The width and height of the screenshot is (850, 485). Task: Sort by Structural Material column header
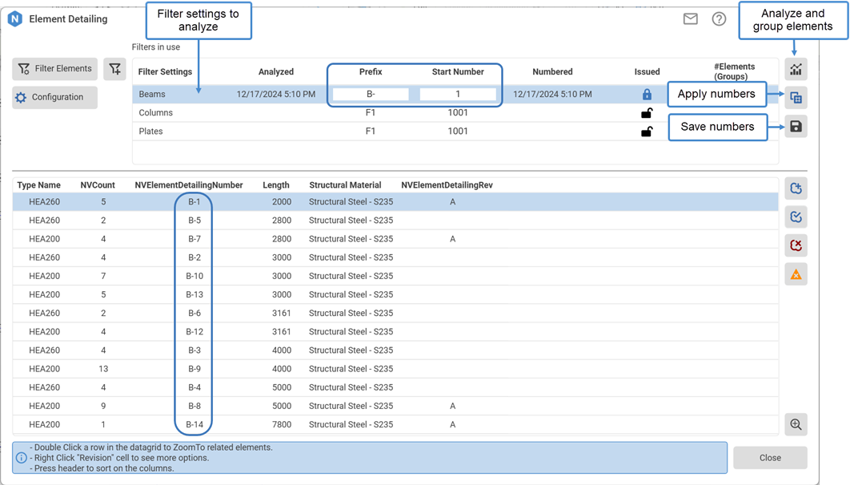coord(345,185)
